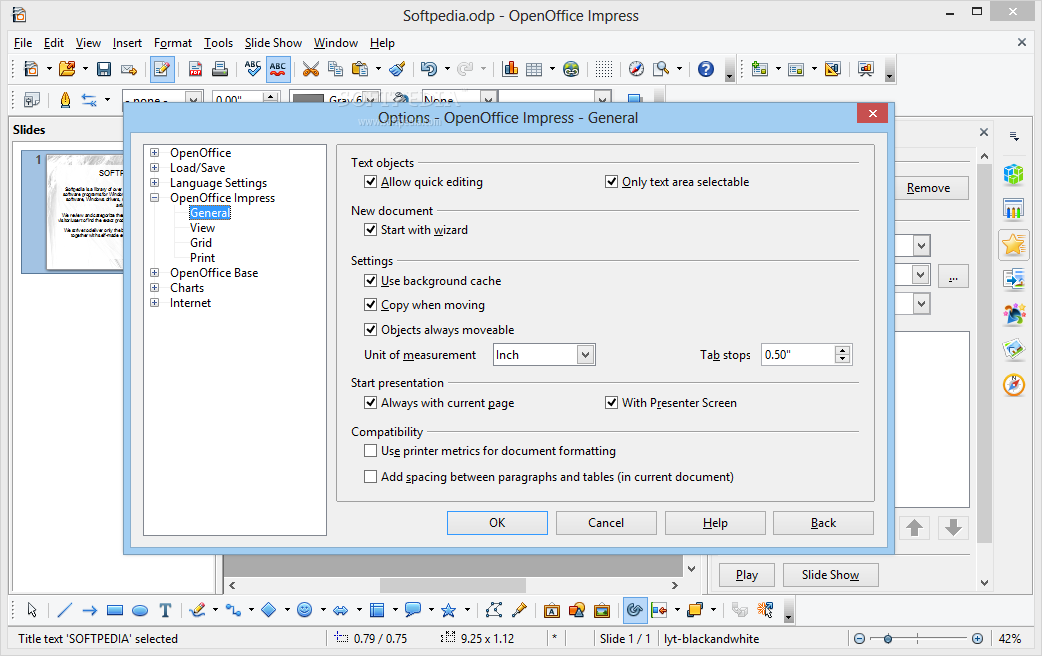Confirm options with OK button
This screenshot has height=656, width=1042.
coord(497,523)
